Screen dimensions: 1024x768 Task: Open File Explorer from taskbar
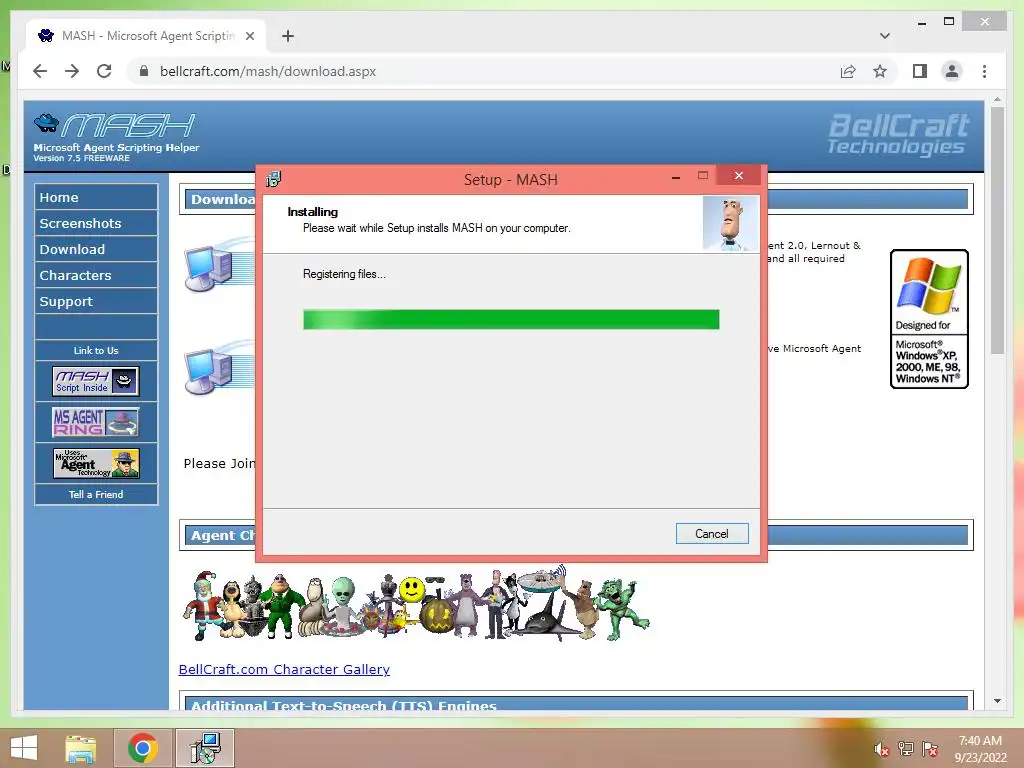pos(81,748)
